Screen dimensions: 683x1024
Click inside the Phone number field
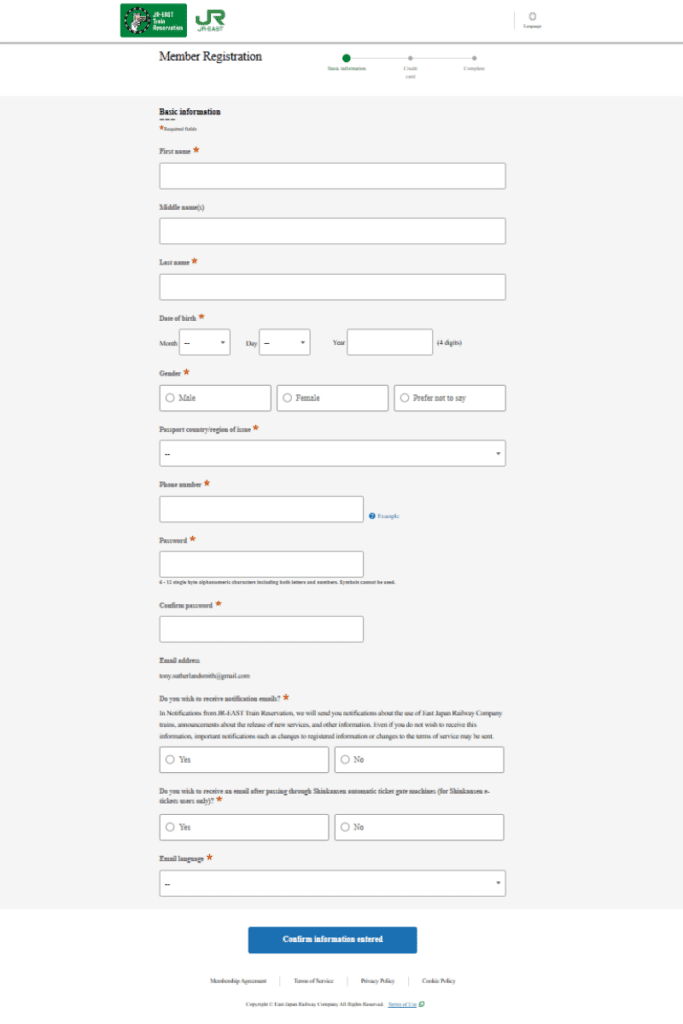[261, 509]
